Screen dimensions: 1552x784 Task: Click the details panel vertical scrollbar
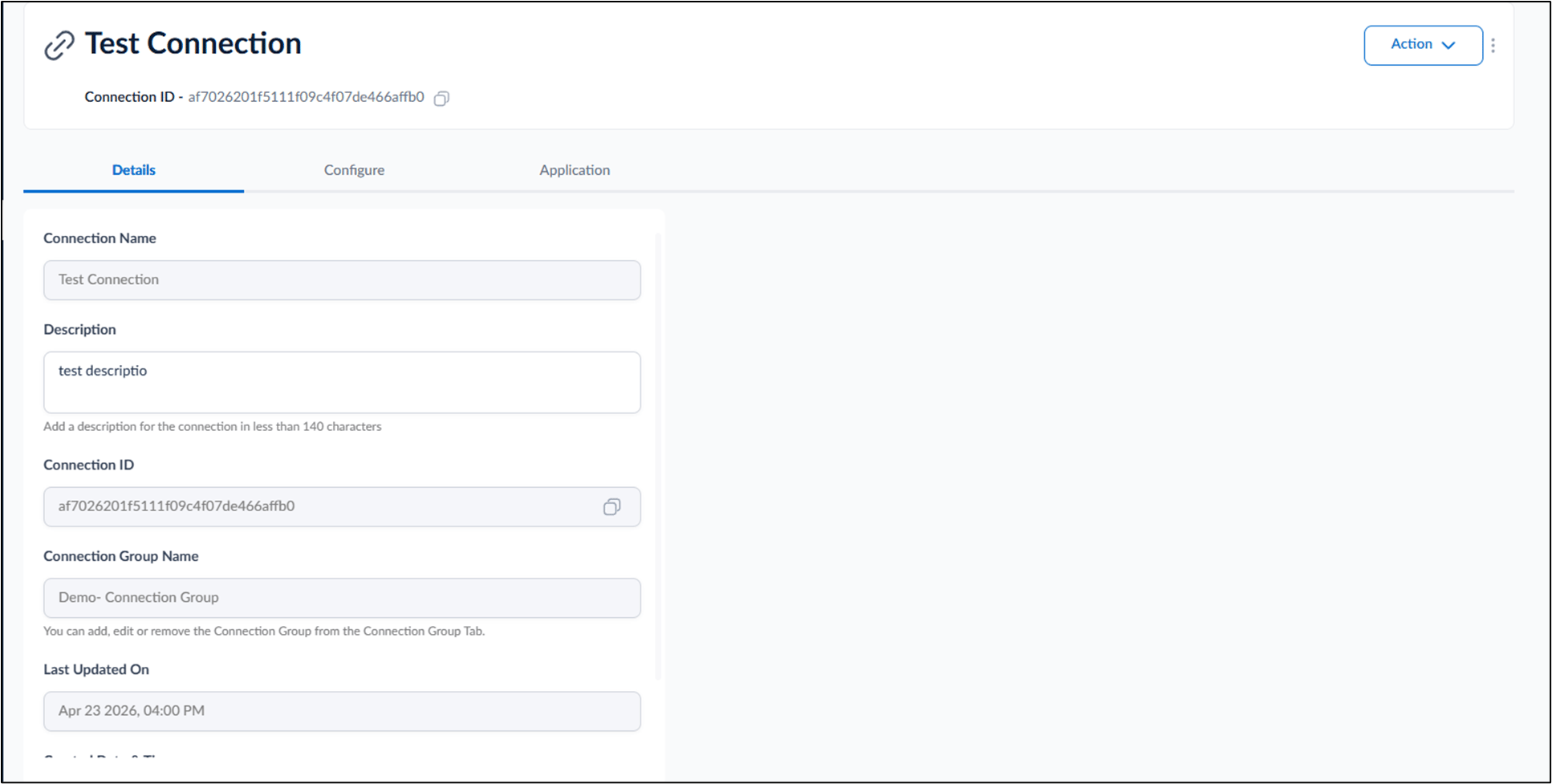click(x=658, y=457)
